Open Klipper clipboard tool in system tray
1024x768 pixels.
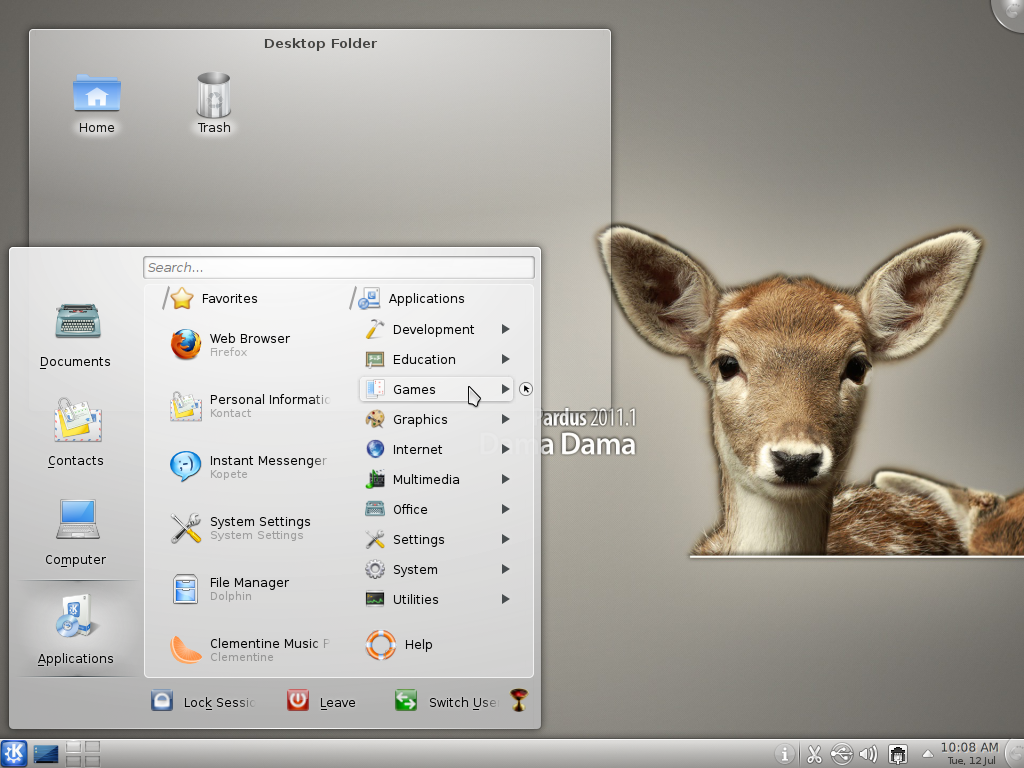click(814, 753)
